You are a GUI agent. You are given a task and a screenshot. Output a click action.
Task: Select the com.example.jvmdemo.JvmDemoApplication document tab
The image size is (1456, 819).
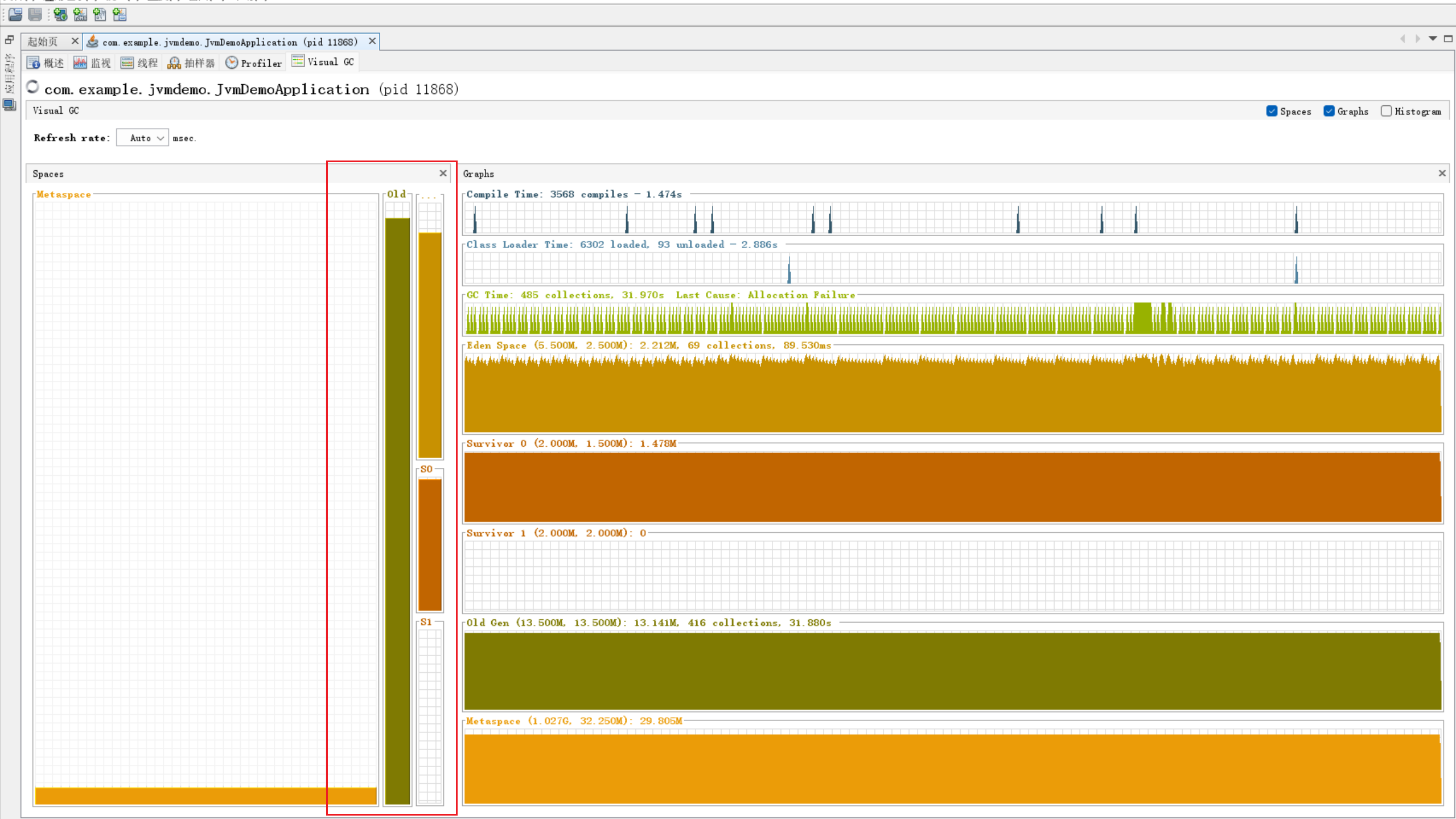tap(230, 42)
